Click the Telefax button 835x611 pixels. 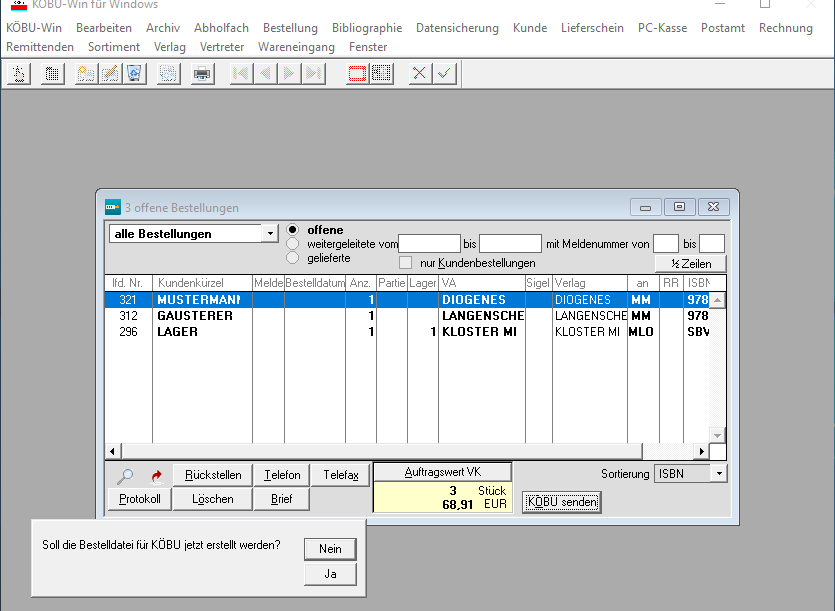tap(341, 475)
